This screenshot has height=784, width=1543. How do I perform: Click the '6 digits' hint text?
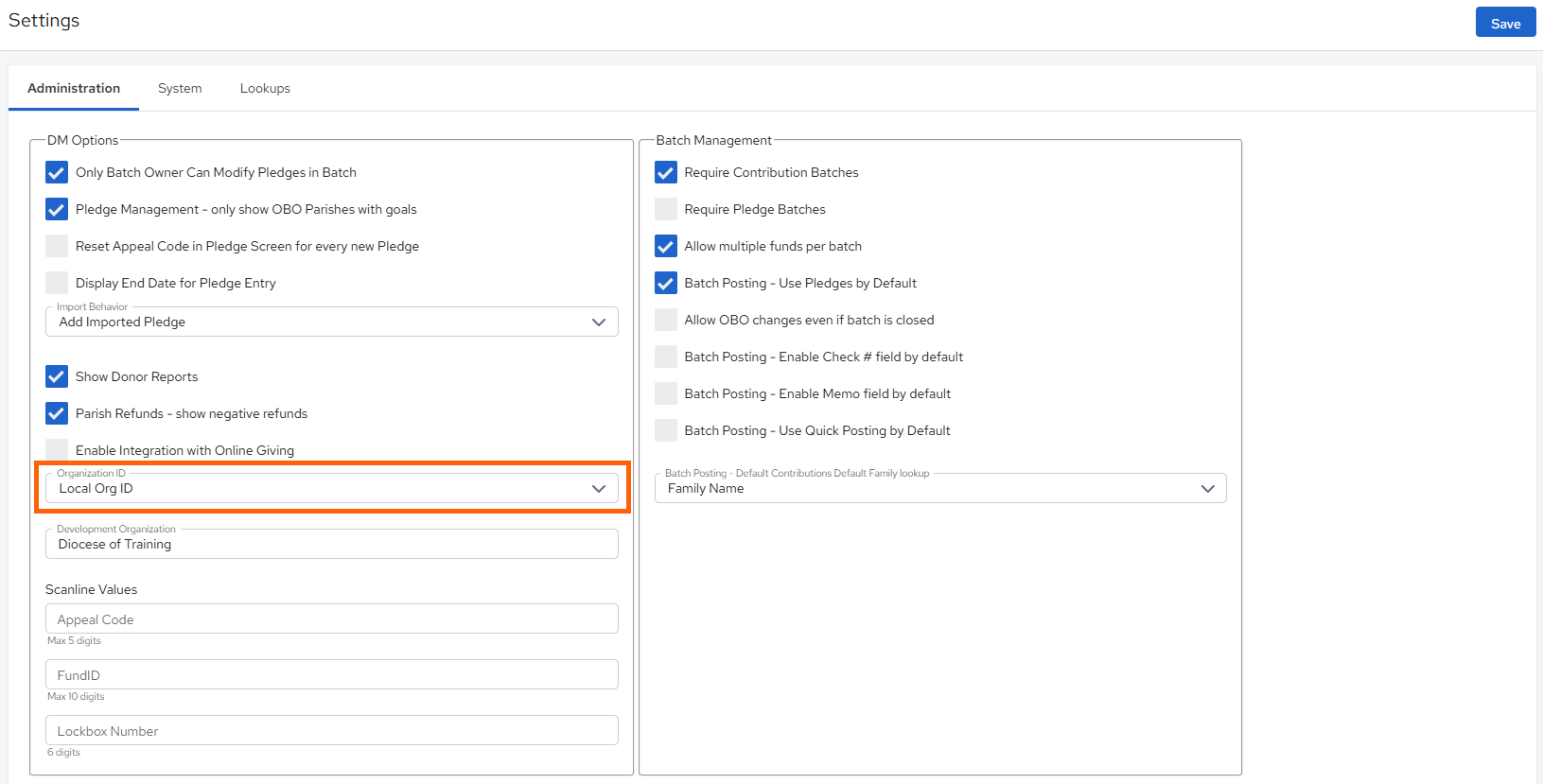pos(63,752)
